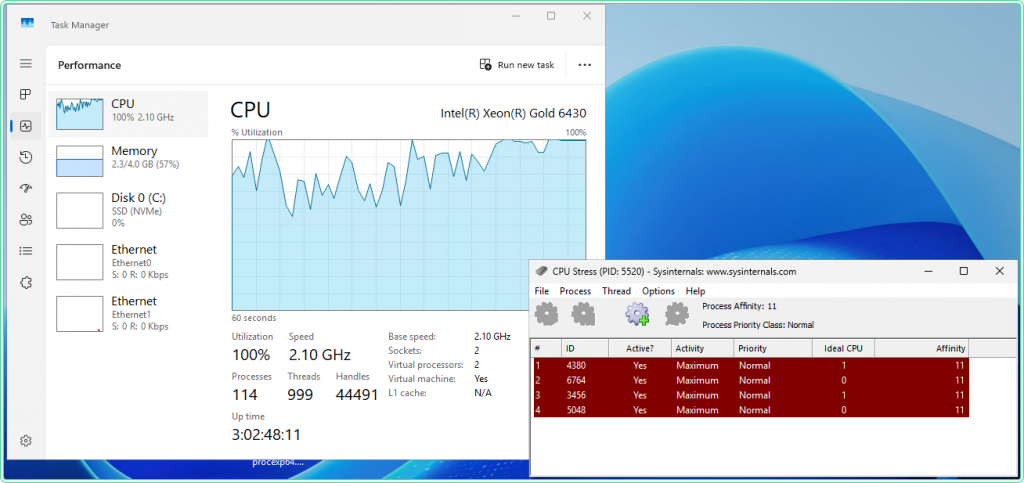Select thread row with ID 6764

point(750,381)
